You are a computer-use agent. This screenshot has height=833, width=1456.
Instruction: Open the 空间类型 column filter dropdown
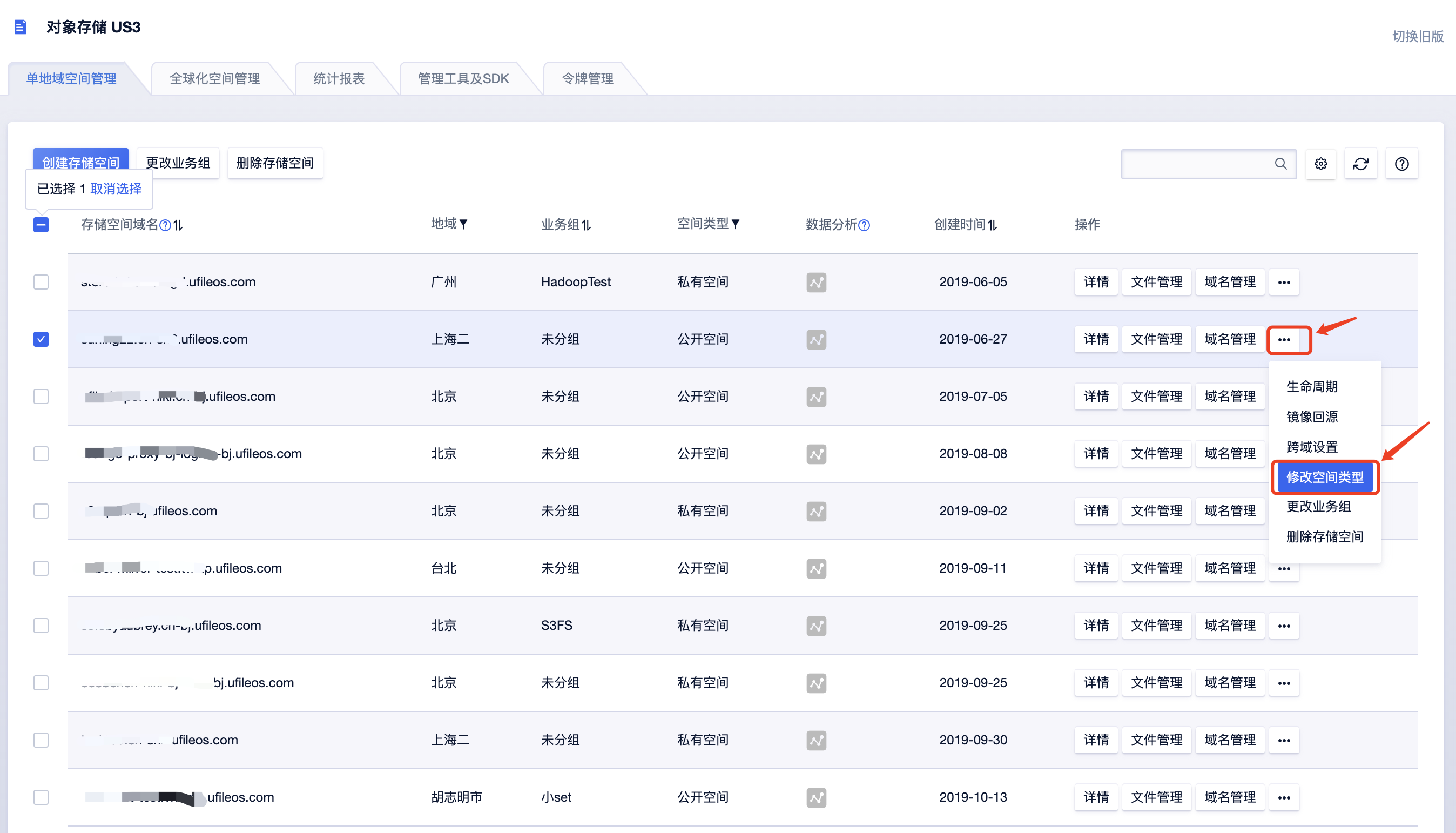pos(736,224)
